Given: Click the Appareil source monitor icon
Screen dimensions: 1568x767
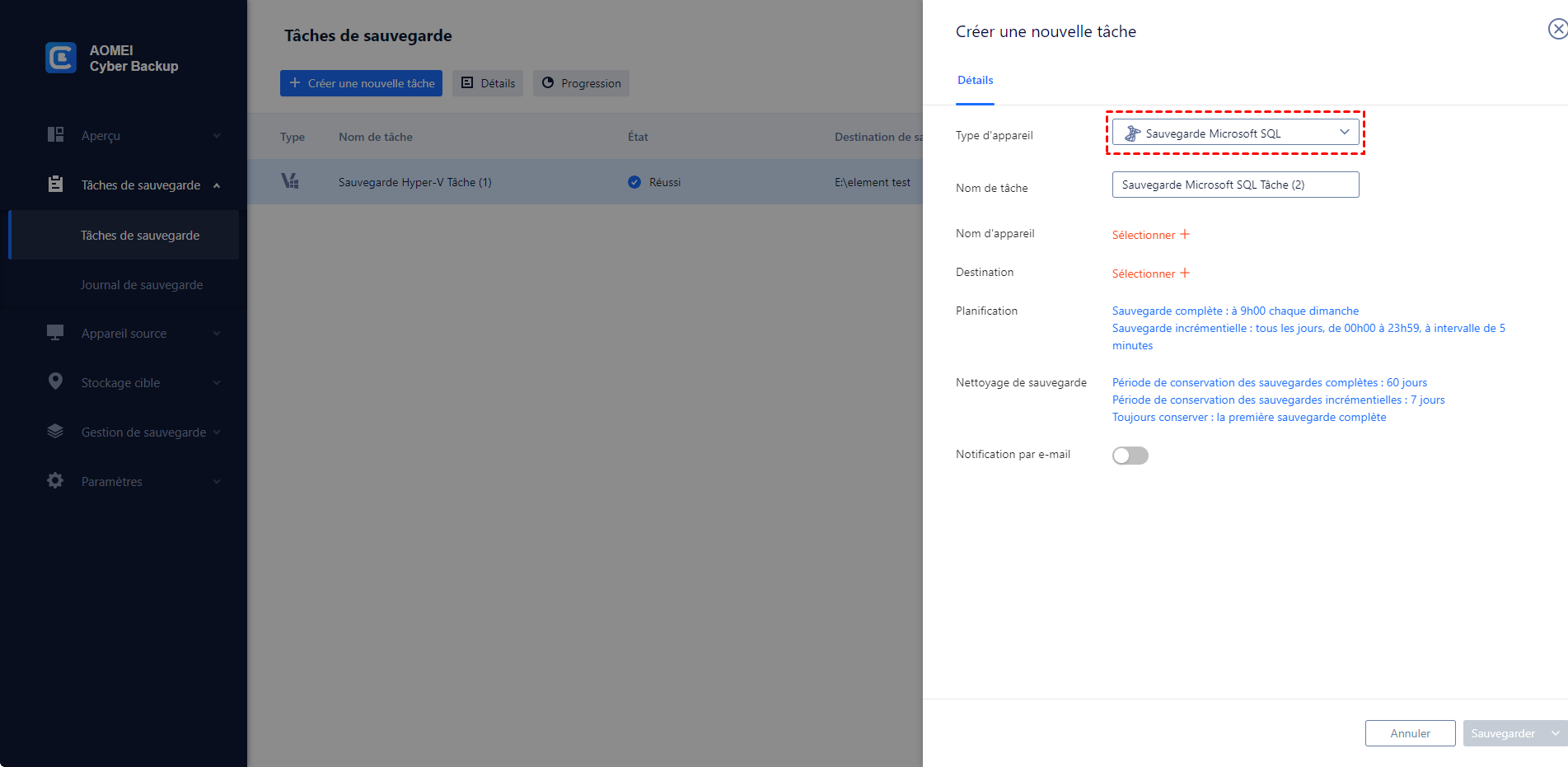Looking at the screenshot, I should (55, 333).
